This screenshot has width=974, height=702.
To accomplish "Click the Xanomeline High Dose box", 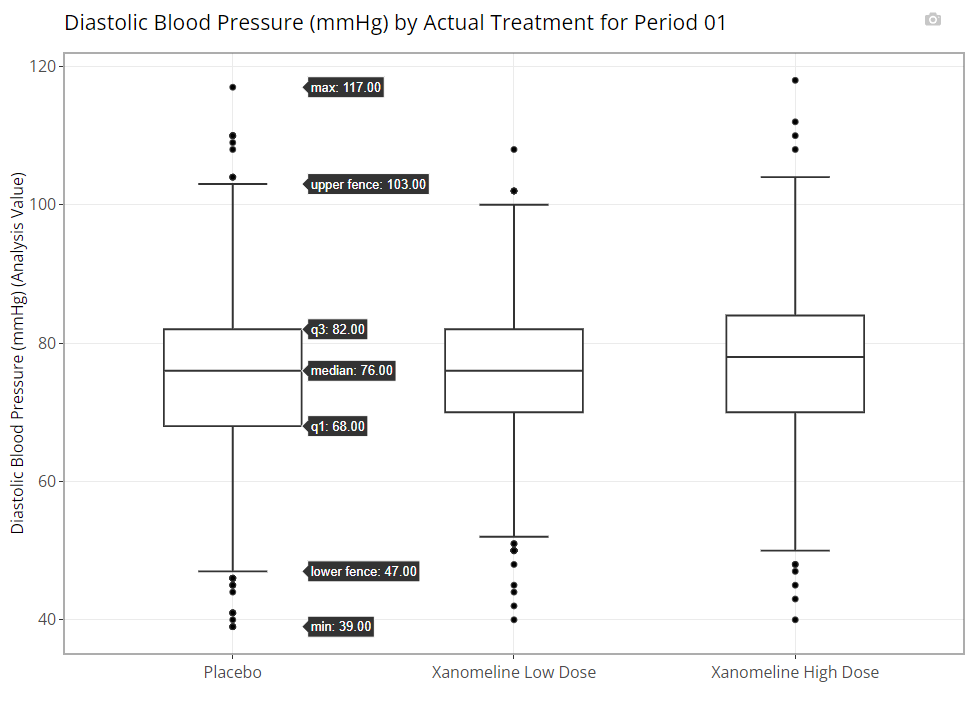I will pos(795,364).
